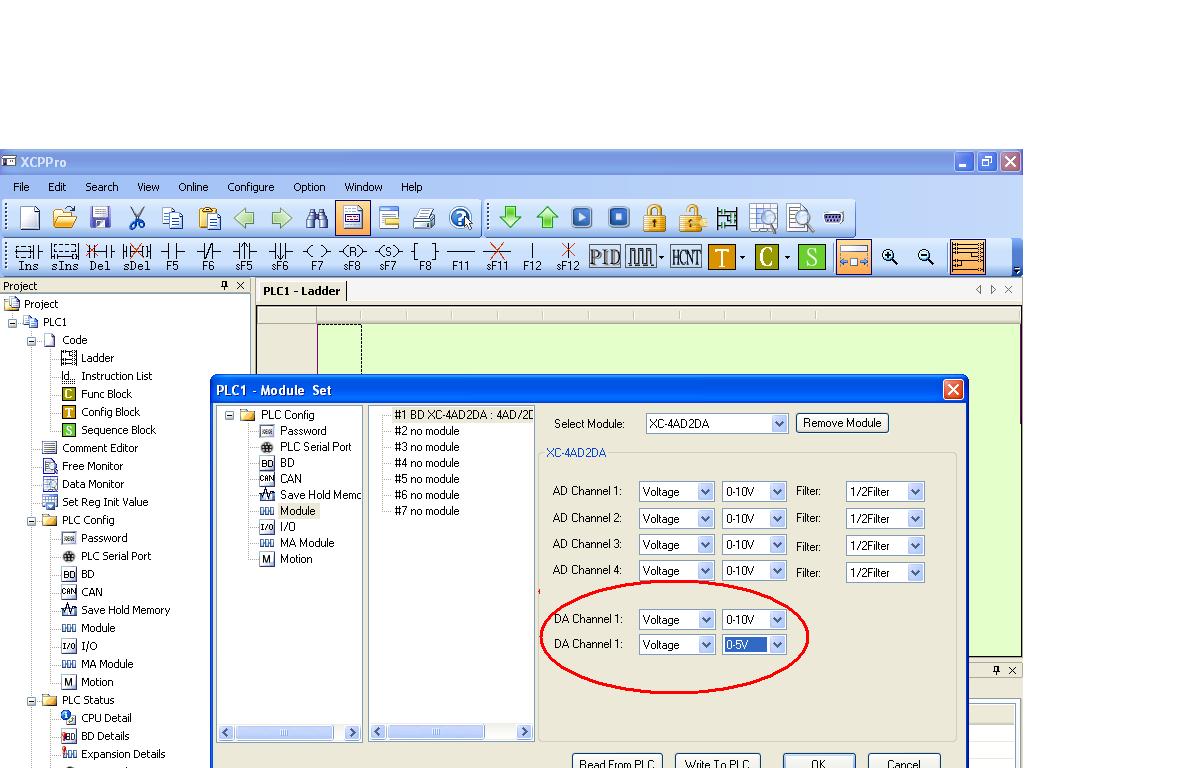Select MA Module in dialog tree
The image size is (1184, 768).
307,543
